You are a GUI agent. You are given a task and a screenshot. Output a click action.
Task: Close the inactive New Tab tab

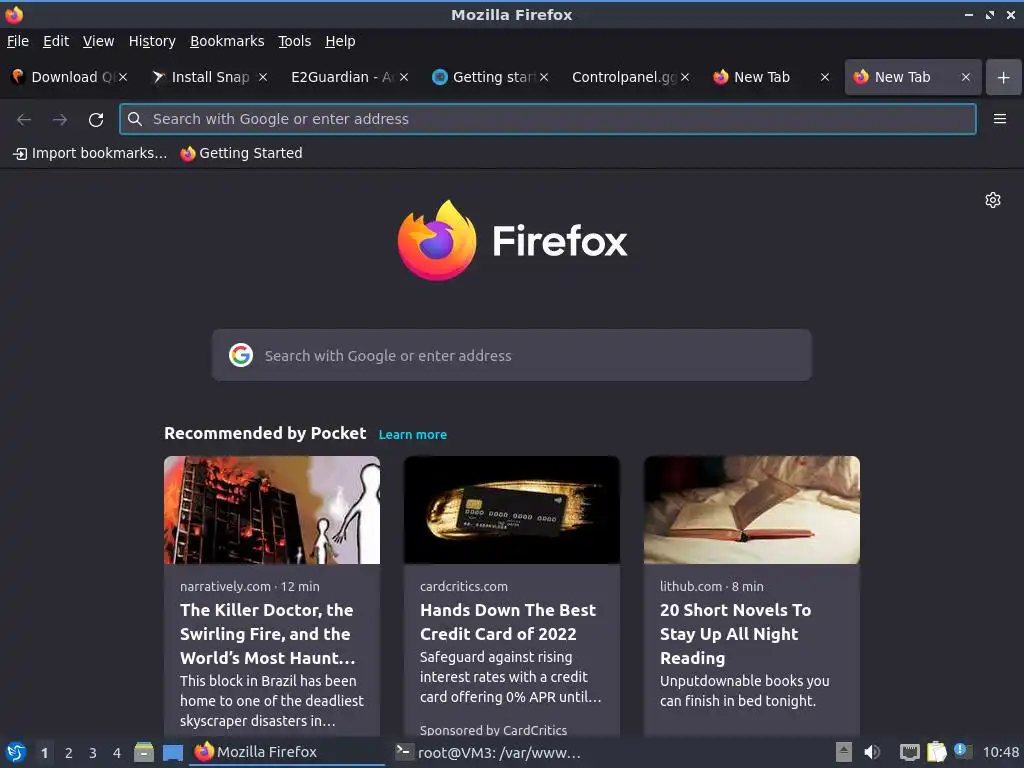(x=825, y=77)
